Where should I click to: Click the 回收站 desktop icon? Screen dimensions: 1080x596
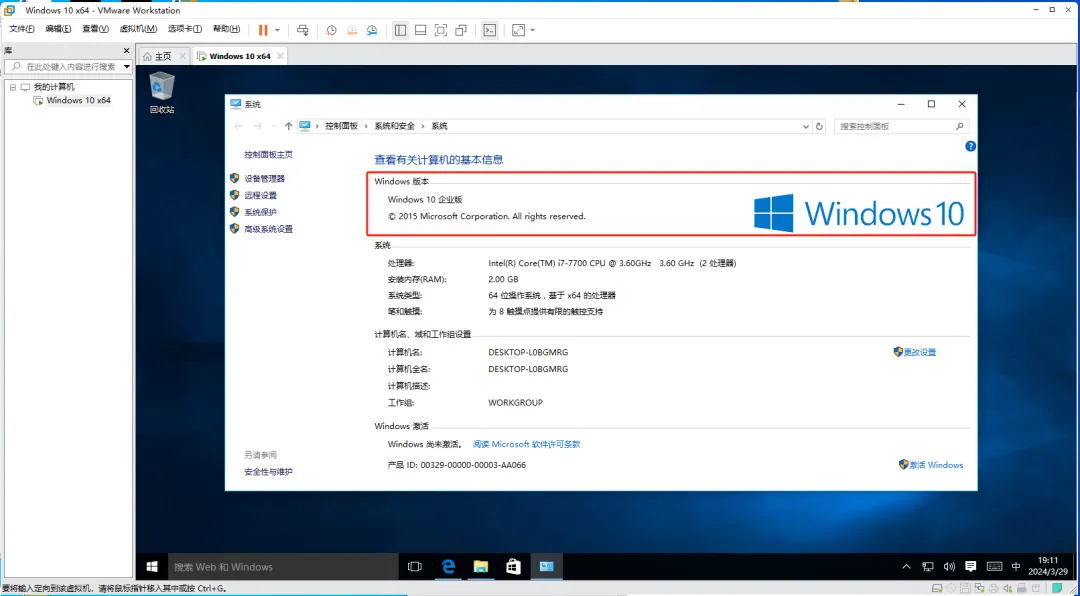point(163,93)
